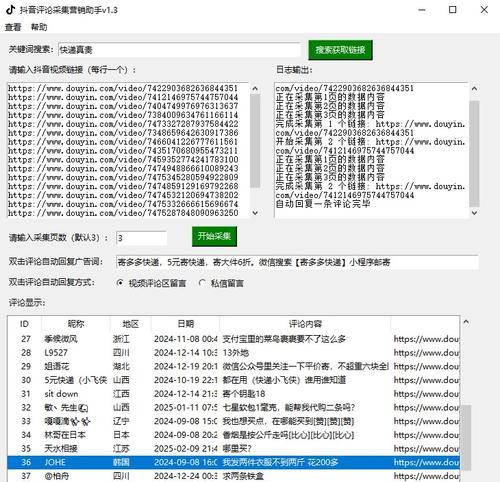Image resolution: width=500 pixels, height=482 pixels.
Task: Open the 帮助 menu
Action: point(39,27)
